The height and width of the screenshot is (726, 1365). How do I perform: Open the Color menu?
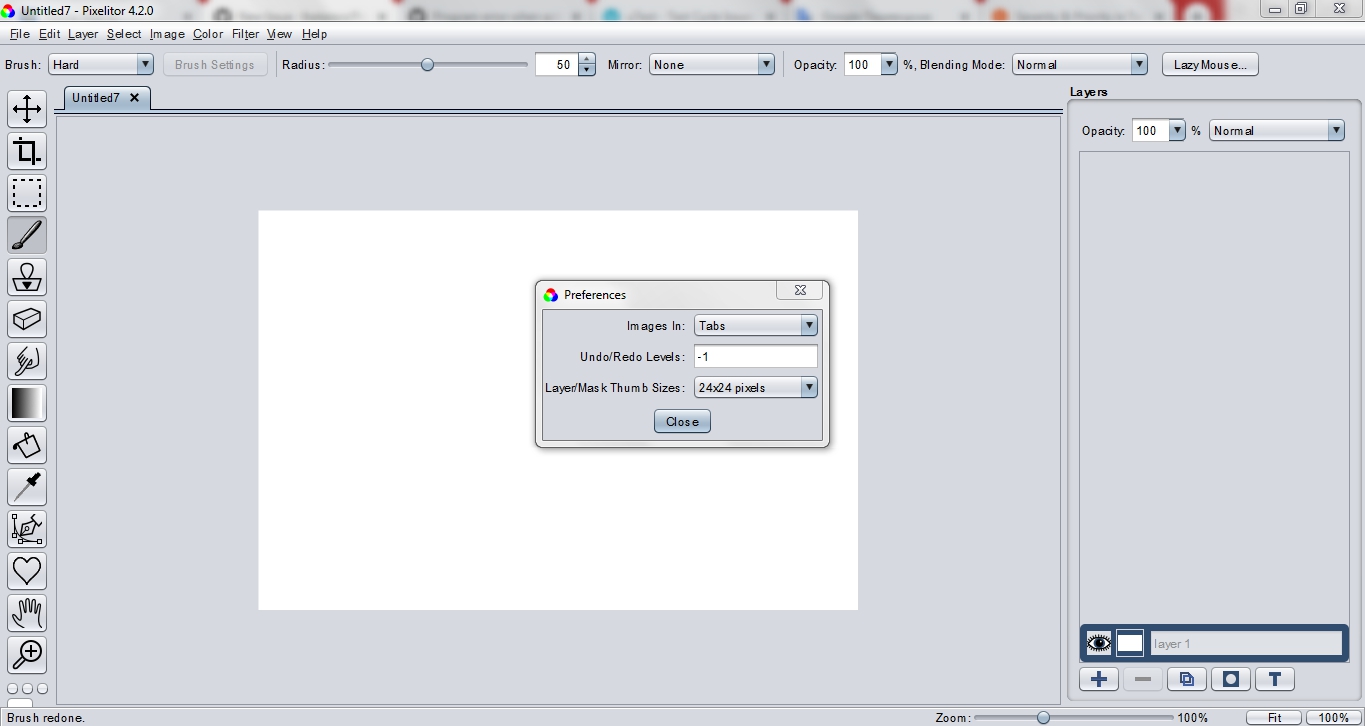coord(208,34)
